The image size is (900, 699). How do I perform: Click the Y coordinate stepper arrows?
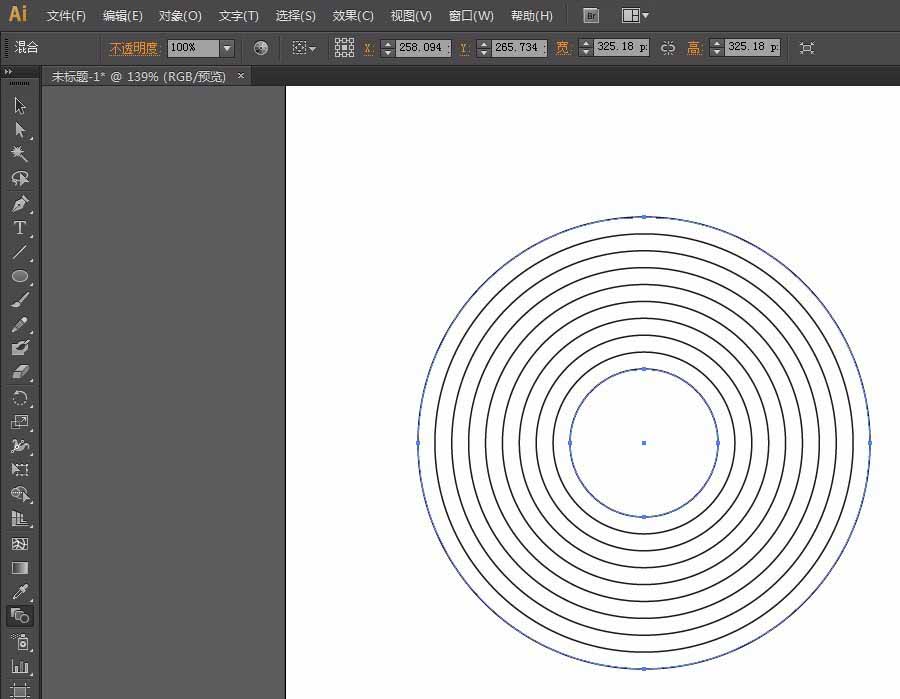click(484, 48)
